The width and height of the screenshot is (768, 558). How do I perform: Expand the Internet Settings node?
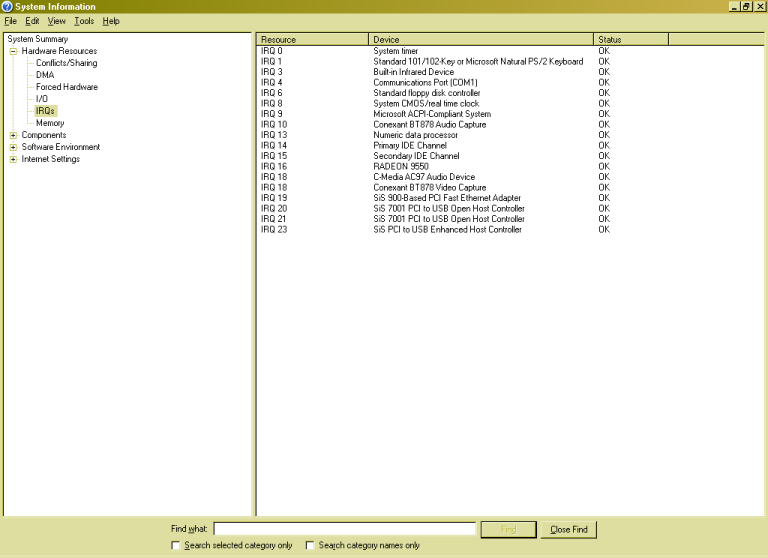point(13,159)
